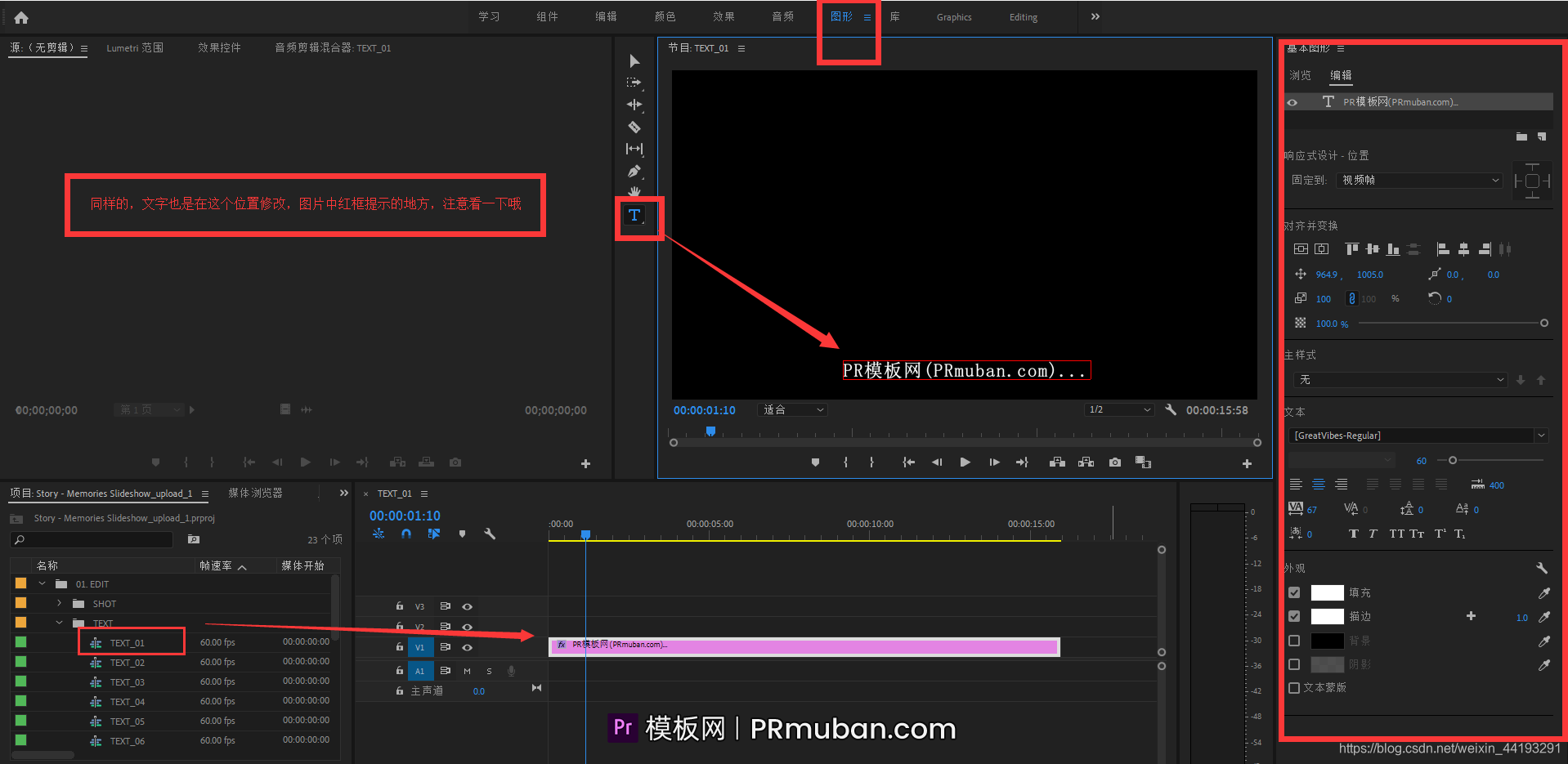Screen dimensions: 1568x764
Task: Mute audio track A1
Action: (x=467, y=671)
